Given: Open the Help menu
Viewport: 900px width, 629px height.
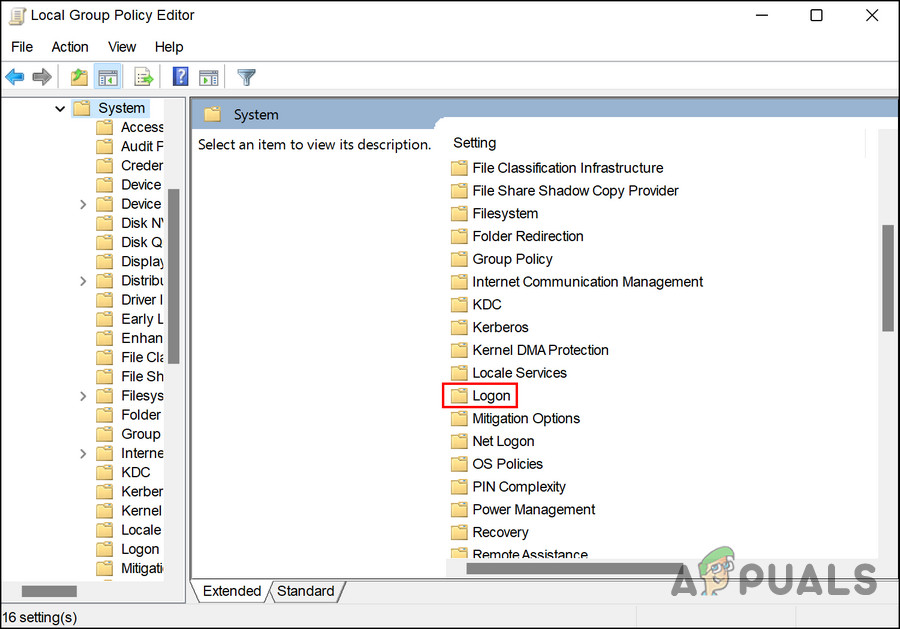Looking at the screenshot, I should tap(169, 47).
